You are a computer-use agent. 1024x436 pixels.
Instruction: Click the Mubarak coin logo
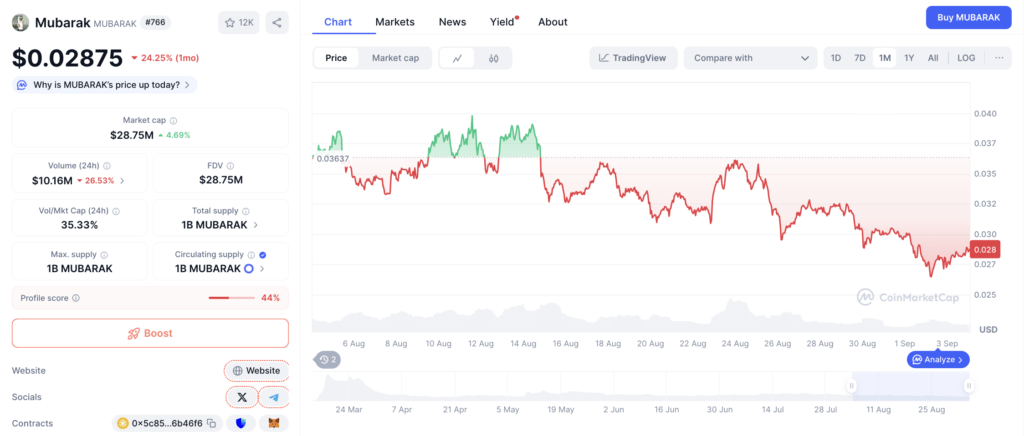point(21,22)
